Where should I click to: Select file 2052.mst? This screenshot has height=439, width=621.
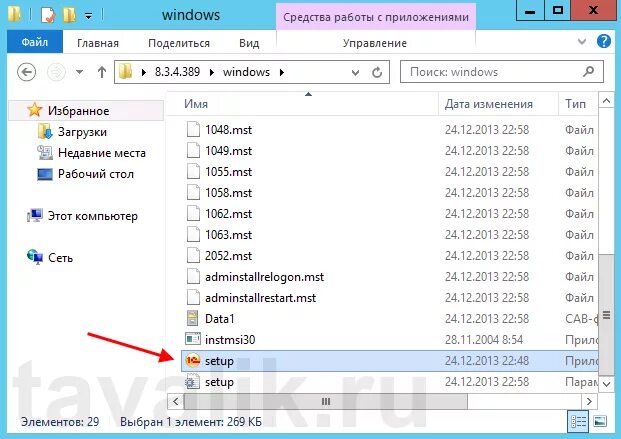pos(228,256)
